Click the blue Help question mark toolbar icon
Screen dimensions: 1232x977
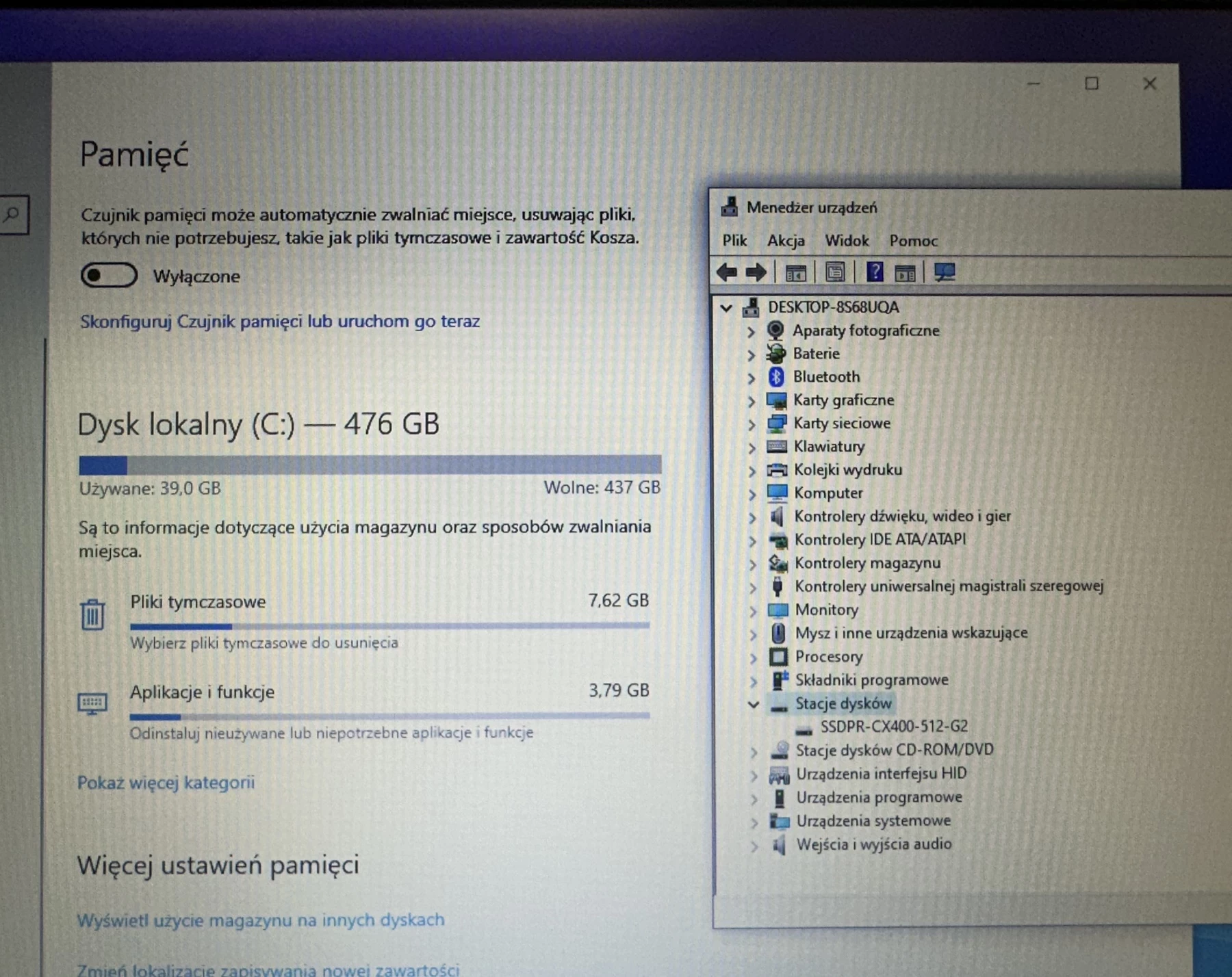coord(874,272)
